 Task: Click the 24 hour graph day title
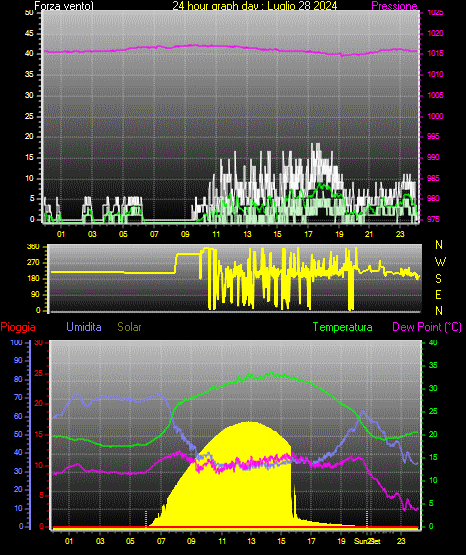[x=255, y=6]
